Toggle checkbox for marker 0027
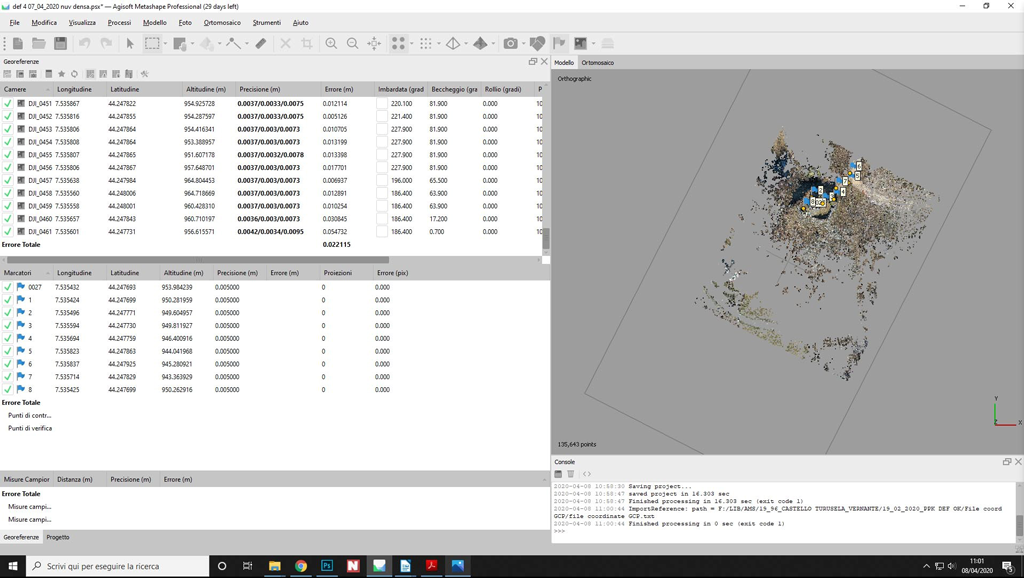 (8, 287)
